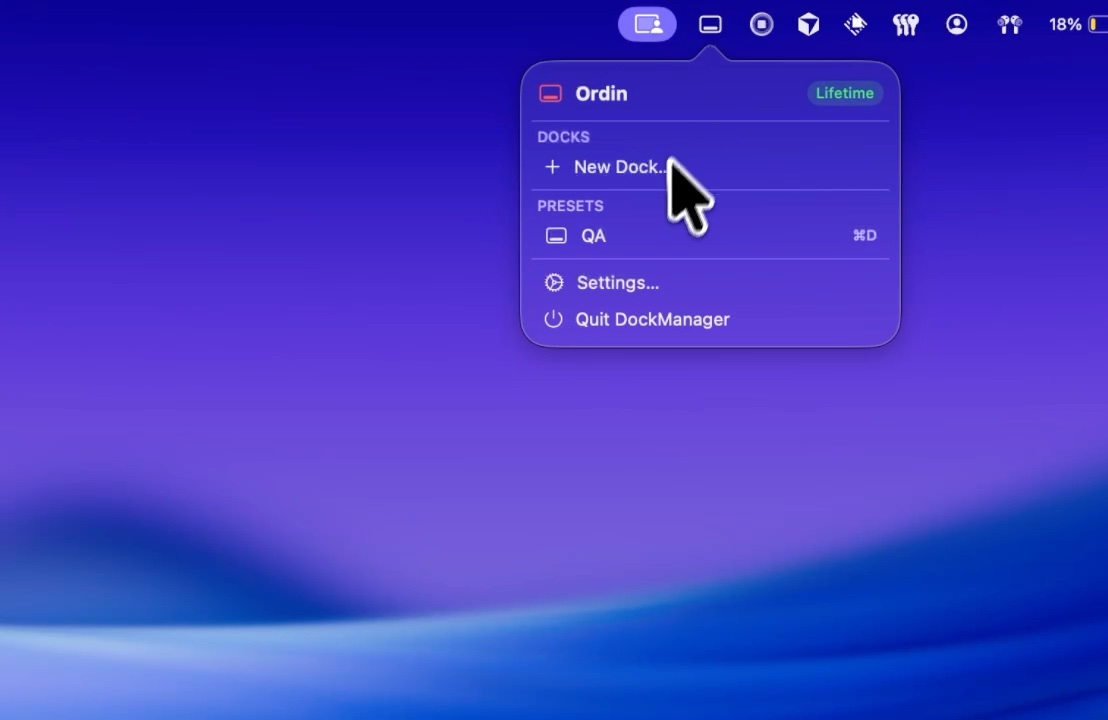
Task: Click the ⌘D shortcut label
Action: tap(864, 235)
